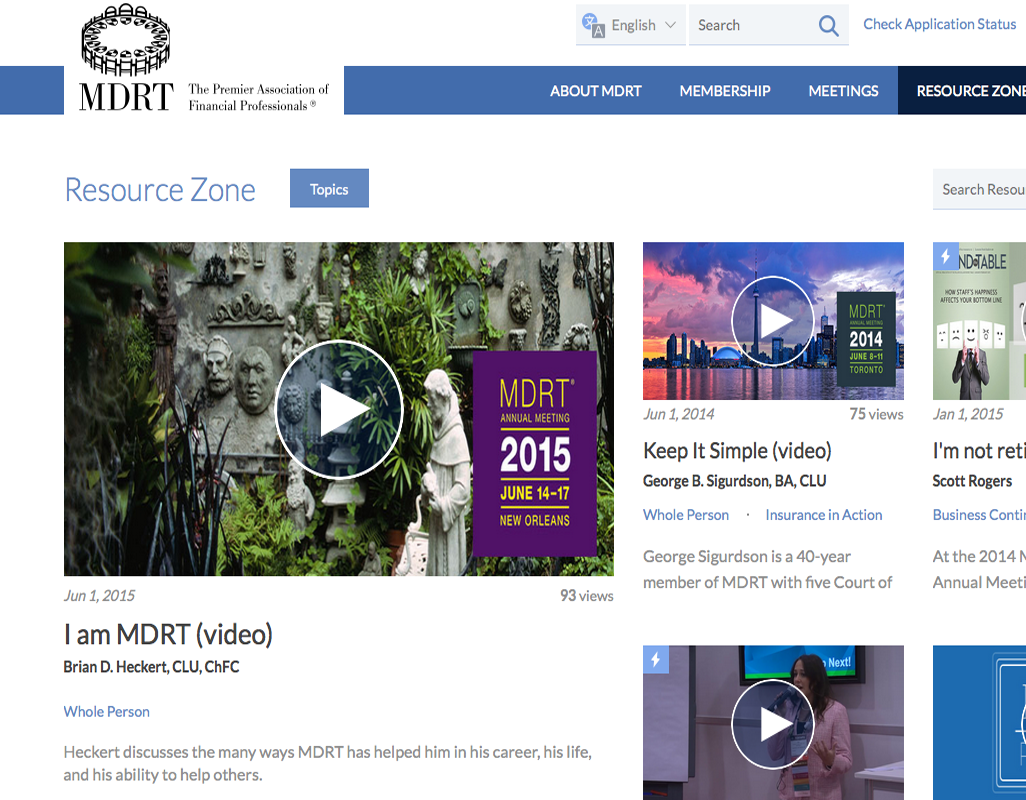The width and height of the screenshot is (1026, 800).
Task: Click author name George B. Sigurdson, BA, CLU
Action: pos(735,481)
